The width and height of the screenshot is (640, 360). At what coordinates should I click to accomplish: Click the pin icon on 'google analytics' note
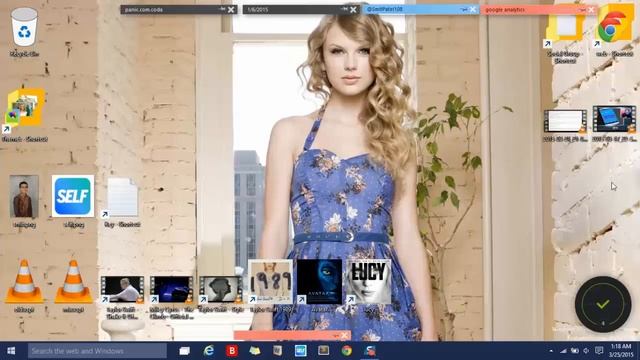pyautogui.click(x=582, y=9)
